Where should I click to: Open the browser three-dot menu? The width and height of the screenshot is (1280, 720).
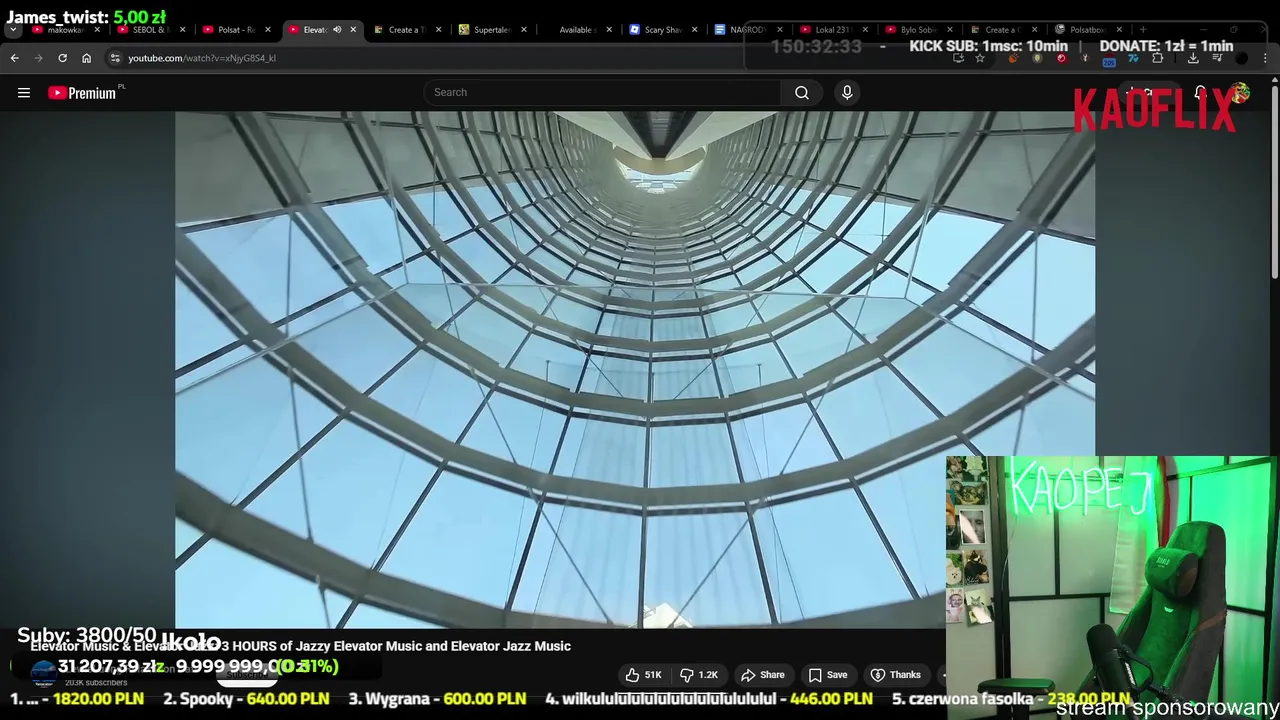coord(1266,58)
